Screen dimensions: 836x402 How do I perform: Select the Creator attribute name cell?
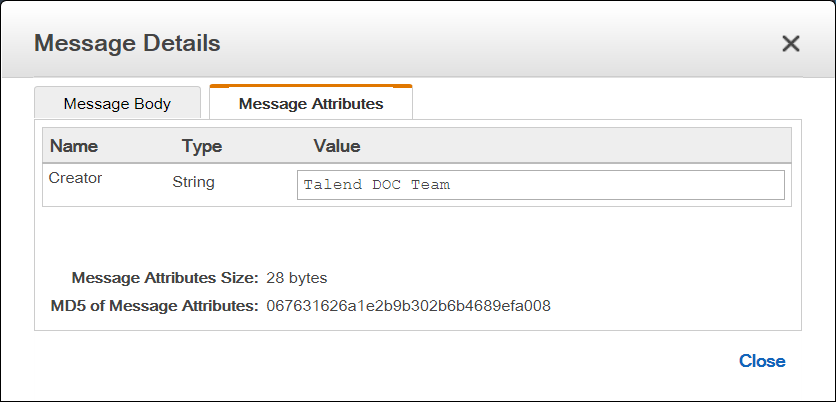76,178
